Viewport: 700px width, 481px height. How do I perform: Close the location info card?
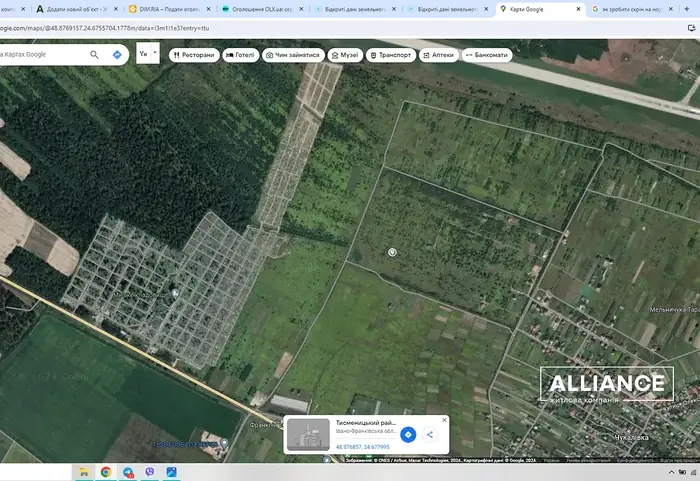(444, 420)
